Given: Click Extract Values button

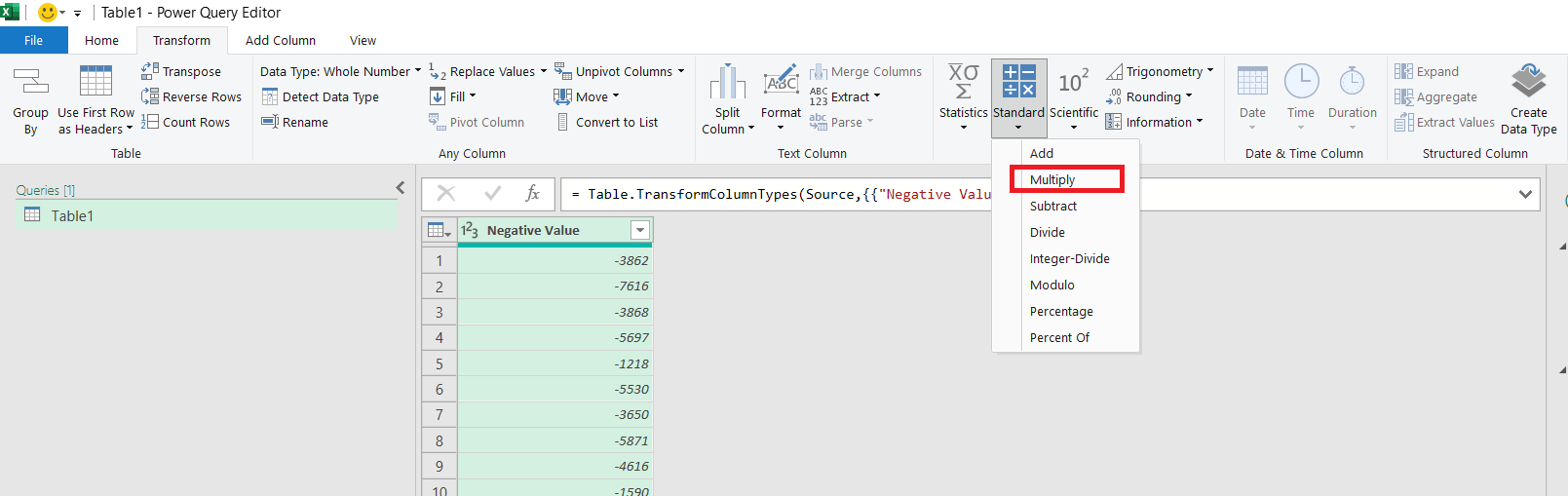Looking at the screenshot, I should [1444, 122].
